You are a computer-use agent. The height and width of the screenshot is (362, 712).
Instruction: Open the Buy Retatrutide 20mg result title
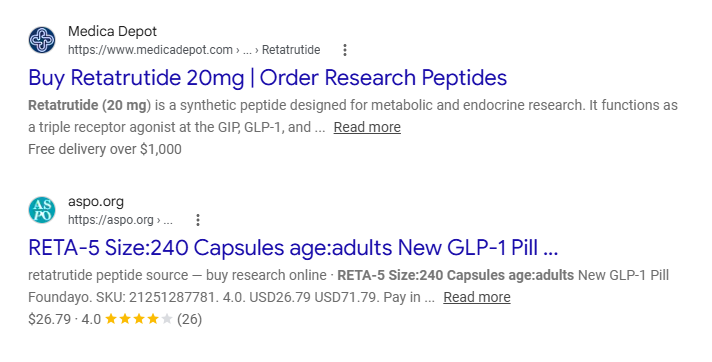(x=267, y=78)
